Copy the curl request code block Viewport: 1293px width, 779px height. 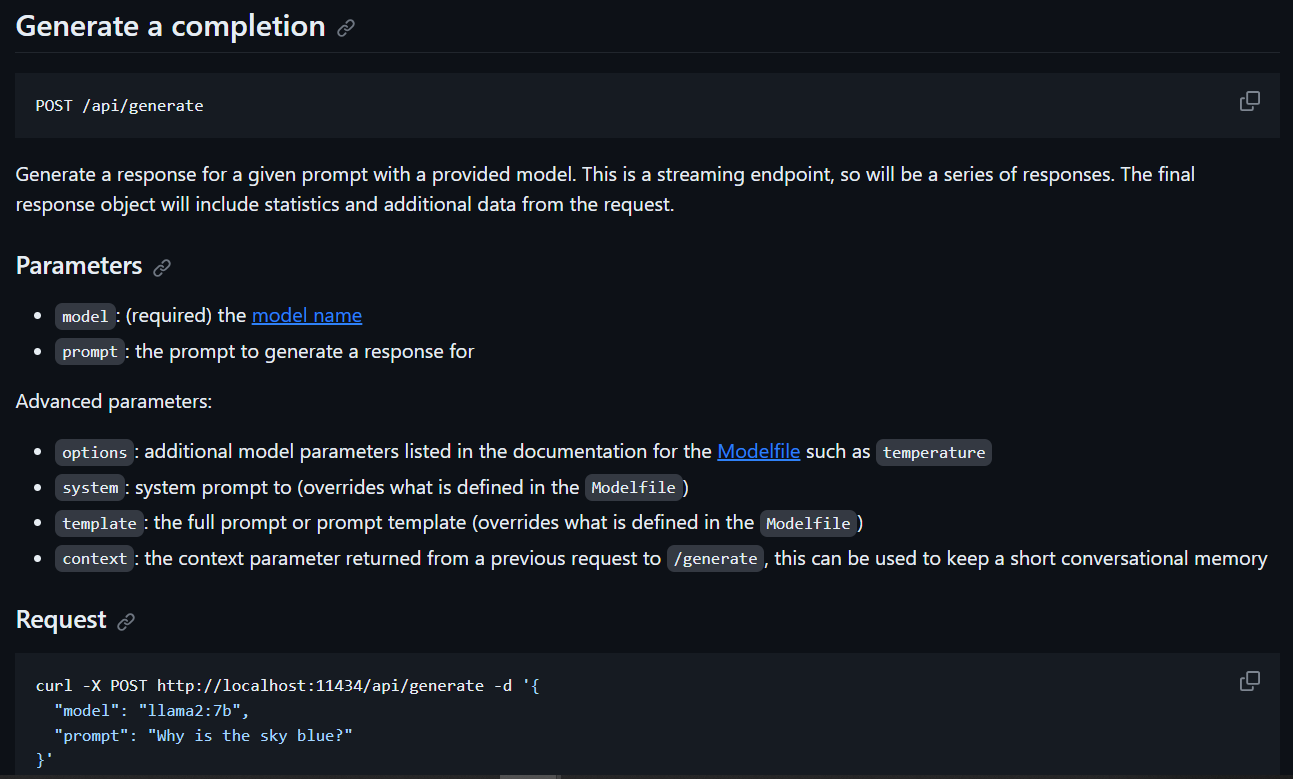(1249, 681)
